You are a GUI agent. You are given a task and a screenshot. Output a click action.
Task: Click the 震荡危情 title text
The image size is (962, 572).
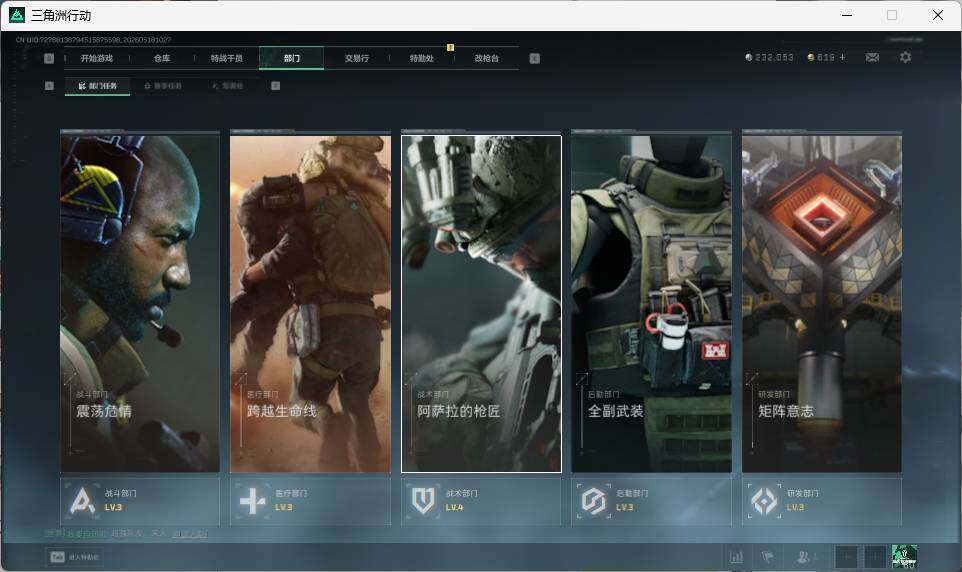coord(104,411)
